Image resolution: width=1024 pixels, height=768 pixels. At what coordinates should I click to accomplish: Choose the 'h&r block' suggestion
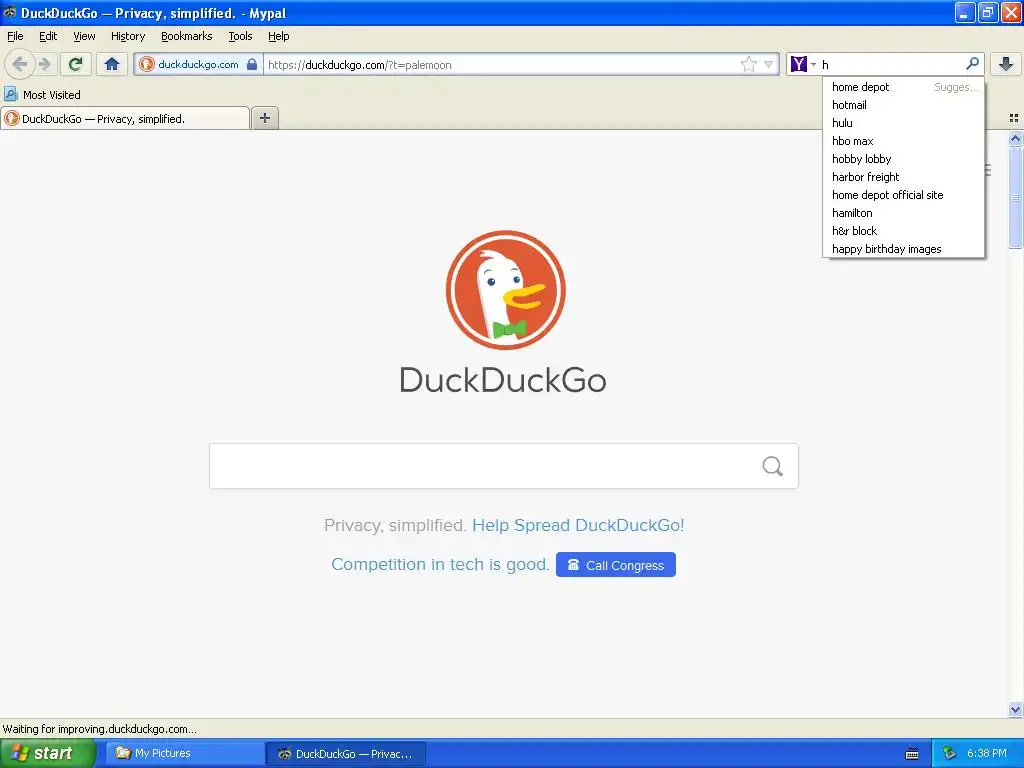(x=903, y=231)
